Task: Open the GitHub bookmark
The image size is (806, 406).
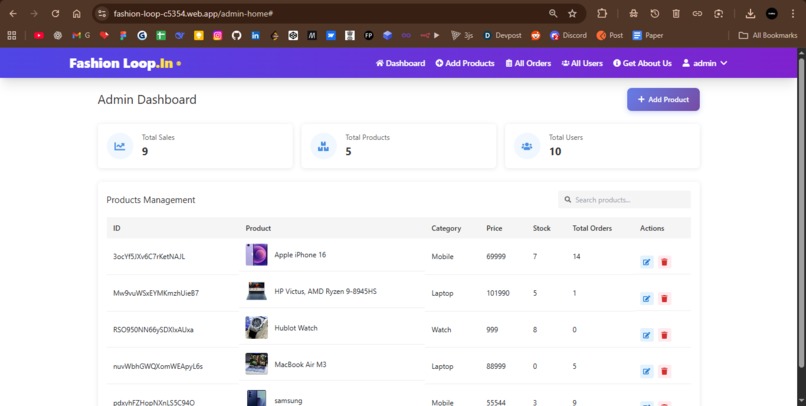Action: pos(236,35)
